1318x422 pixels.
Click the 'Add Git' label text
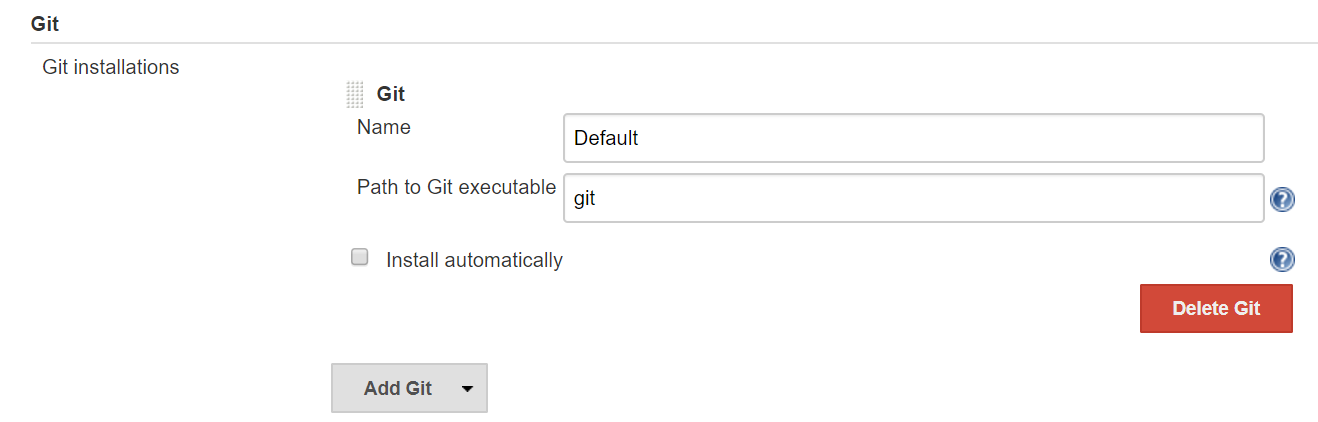click(x=398, y=388)
